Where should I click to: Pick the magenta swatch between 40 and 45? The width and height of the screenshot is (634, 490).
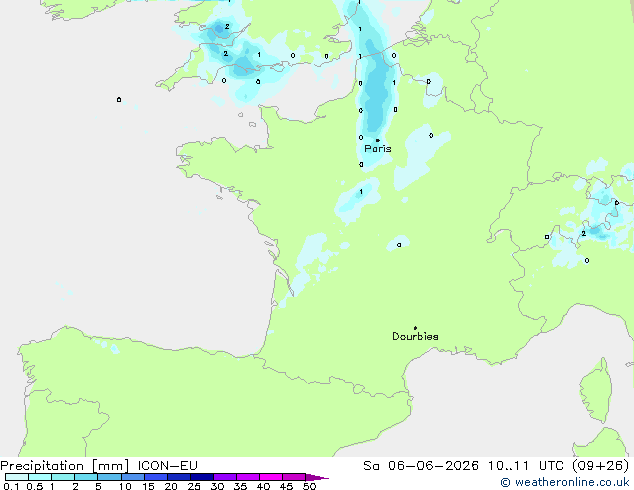pos(271,477)
